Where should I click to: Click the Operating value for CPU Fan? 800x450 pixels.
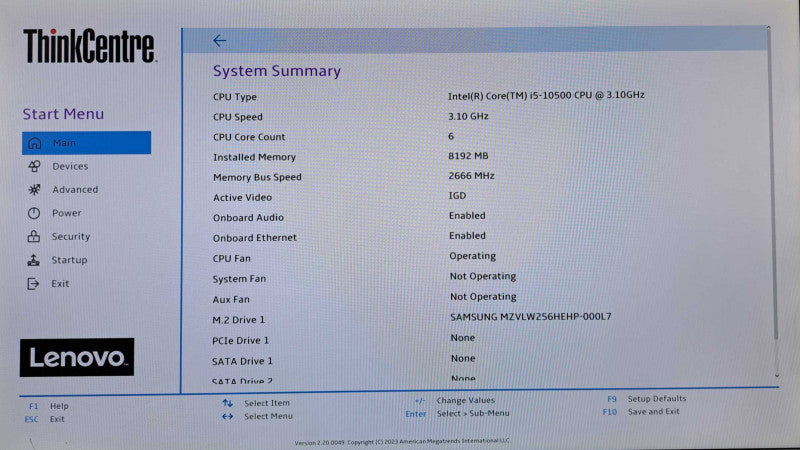(472, 256)
